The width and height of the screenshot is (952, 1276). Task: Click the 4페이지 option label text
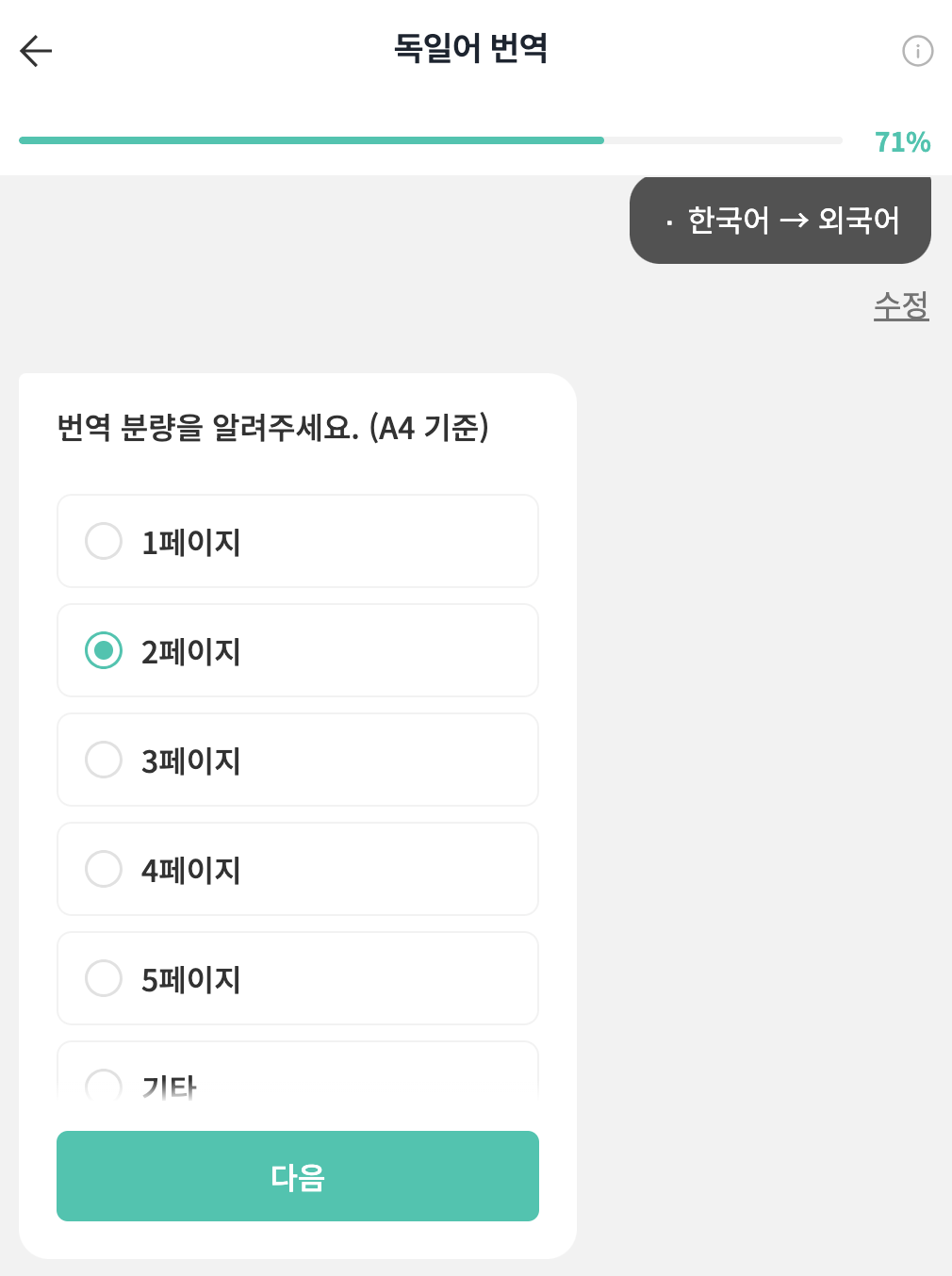click(191, 870)
